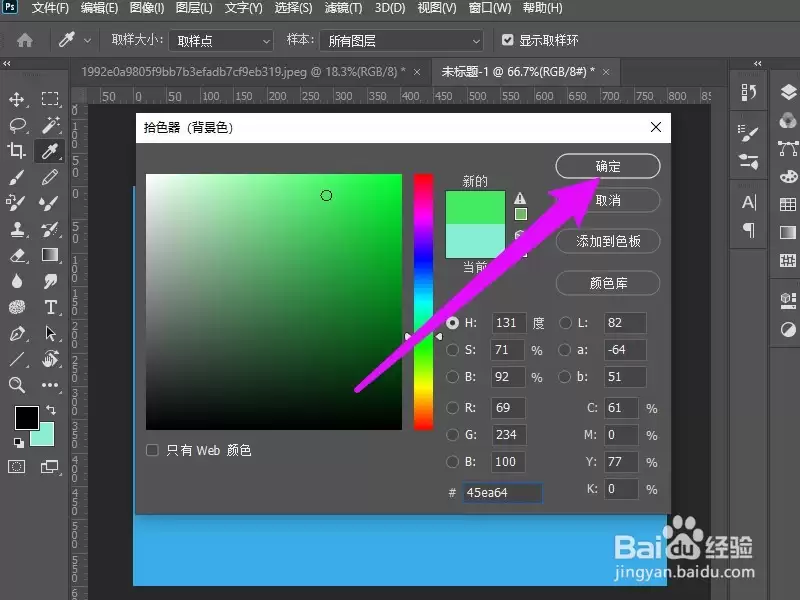Select the Hand tool
The height and width of the screenshot is (600, 800).
click(x=51, y=359)
